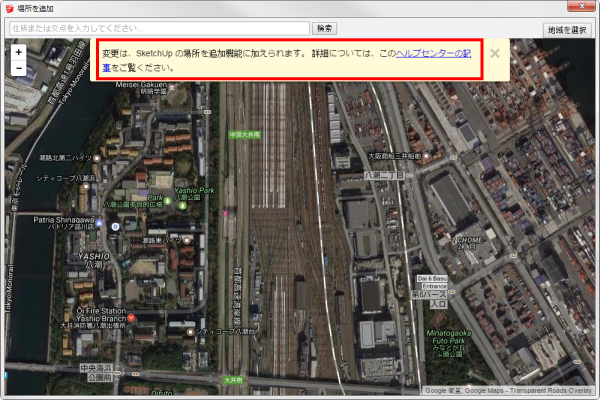Click the 検索 search button
Screen dimensions: 600x400
tap(324, 28)
